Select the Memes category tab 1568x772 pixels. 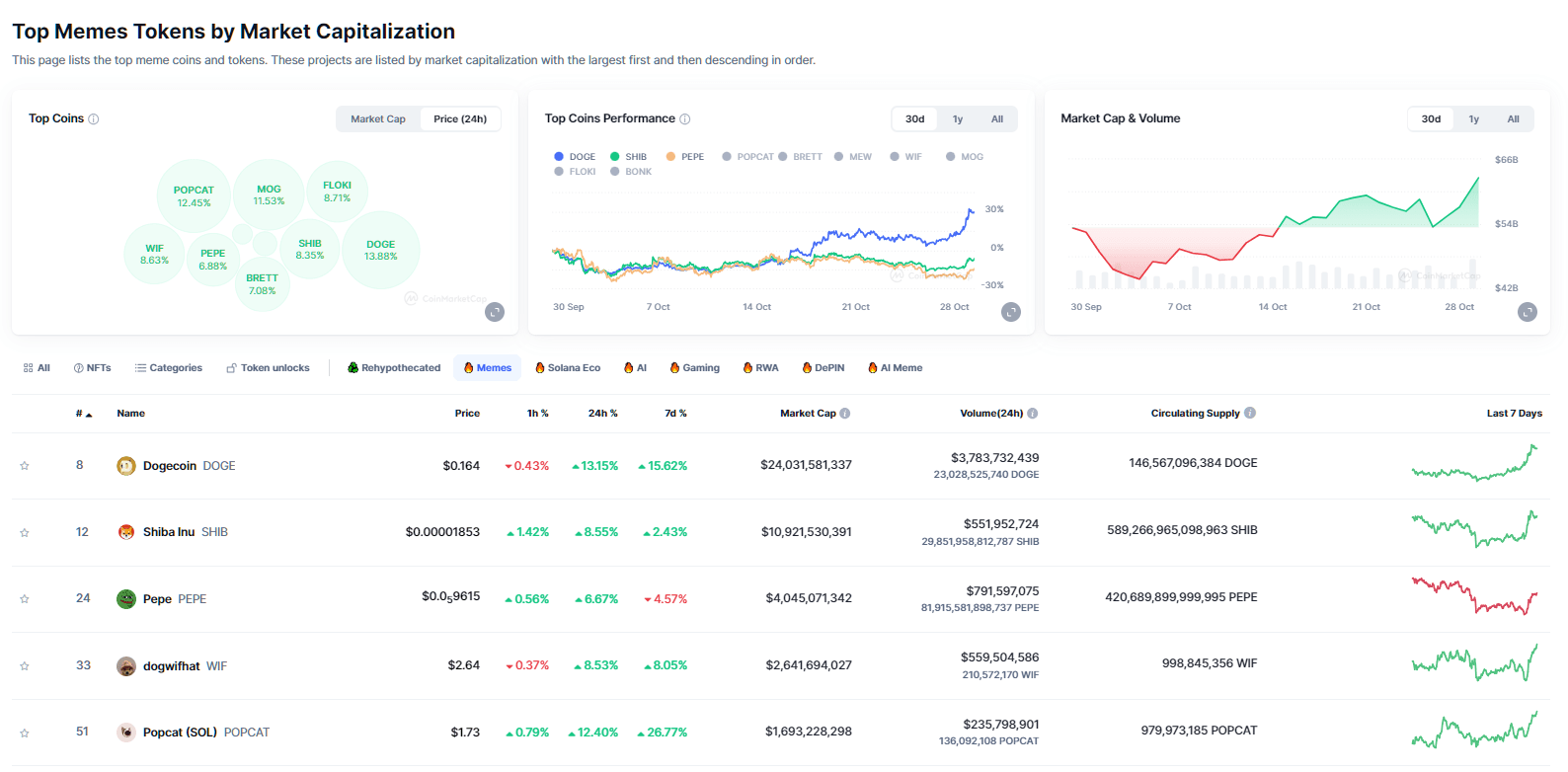click(488, 368)
